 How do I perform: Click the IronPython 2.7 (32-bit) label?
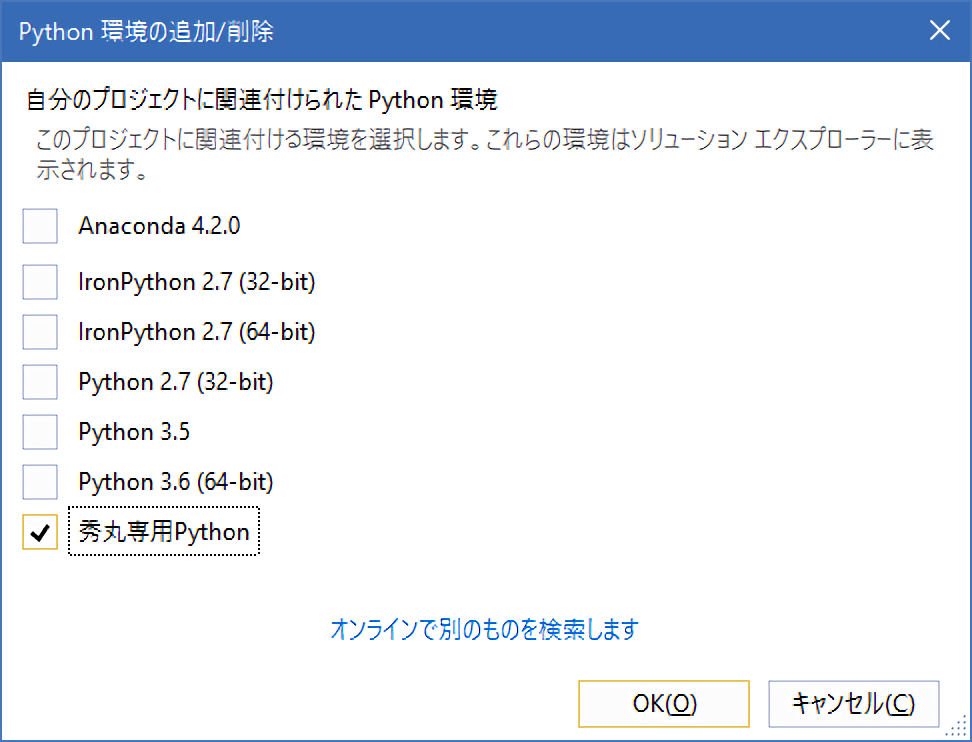[x=197, y=282]
